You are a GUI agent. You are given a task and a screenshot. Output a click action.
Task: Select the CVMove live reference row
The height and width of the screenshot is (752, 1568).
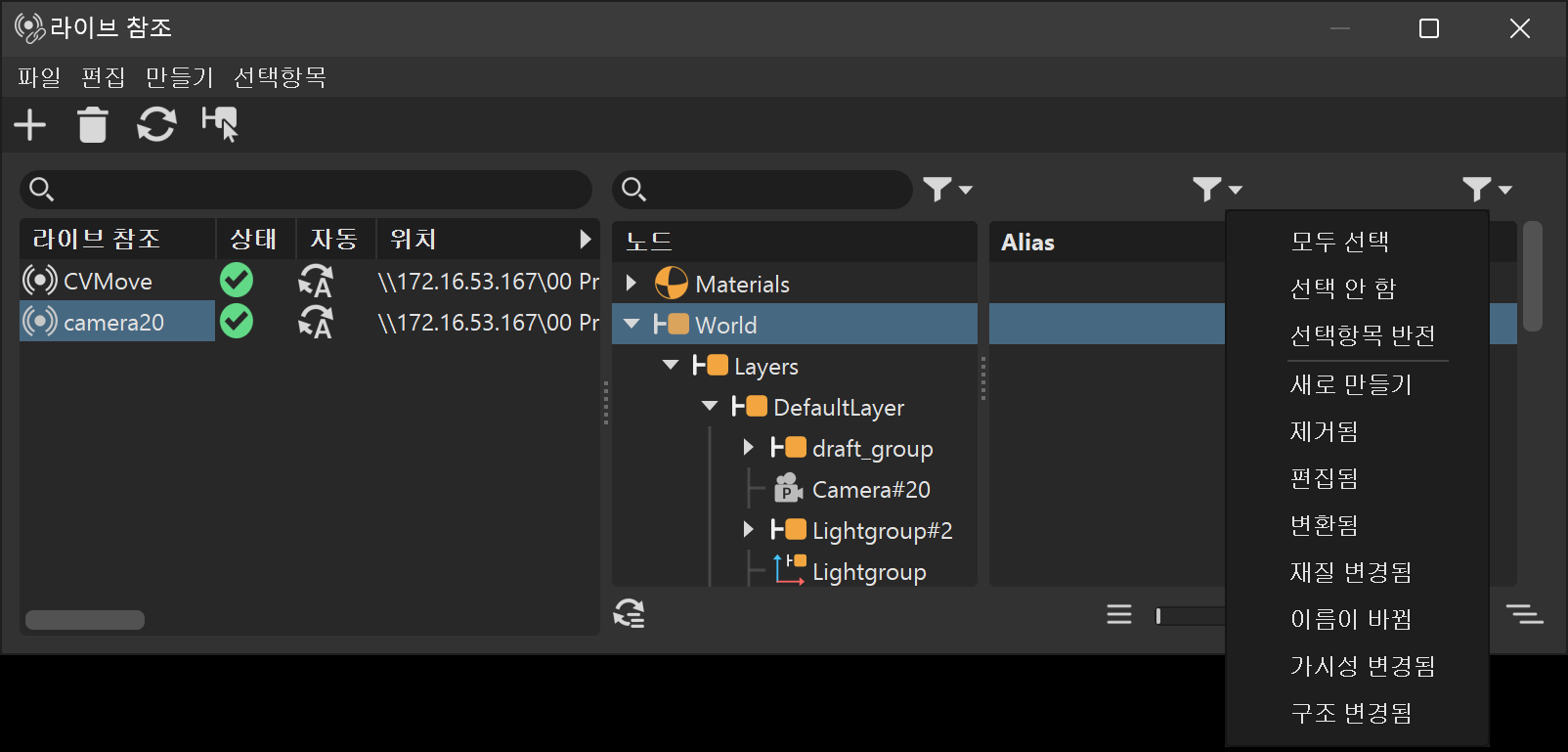pos(108,282)
